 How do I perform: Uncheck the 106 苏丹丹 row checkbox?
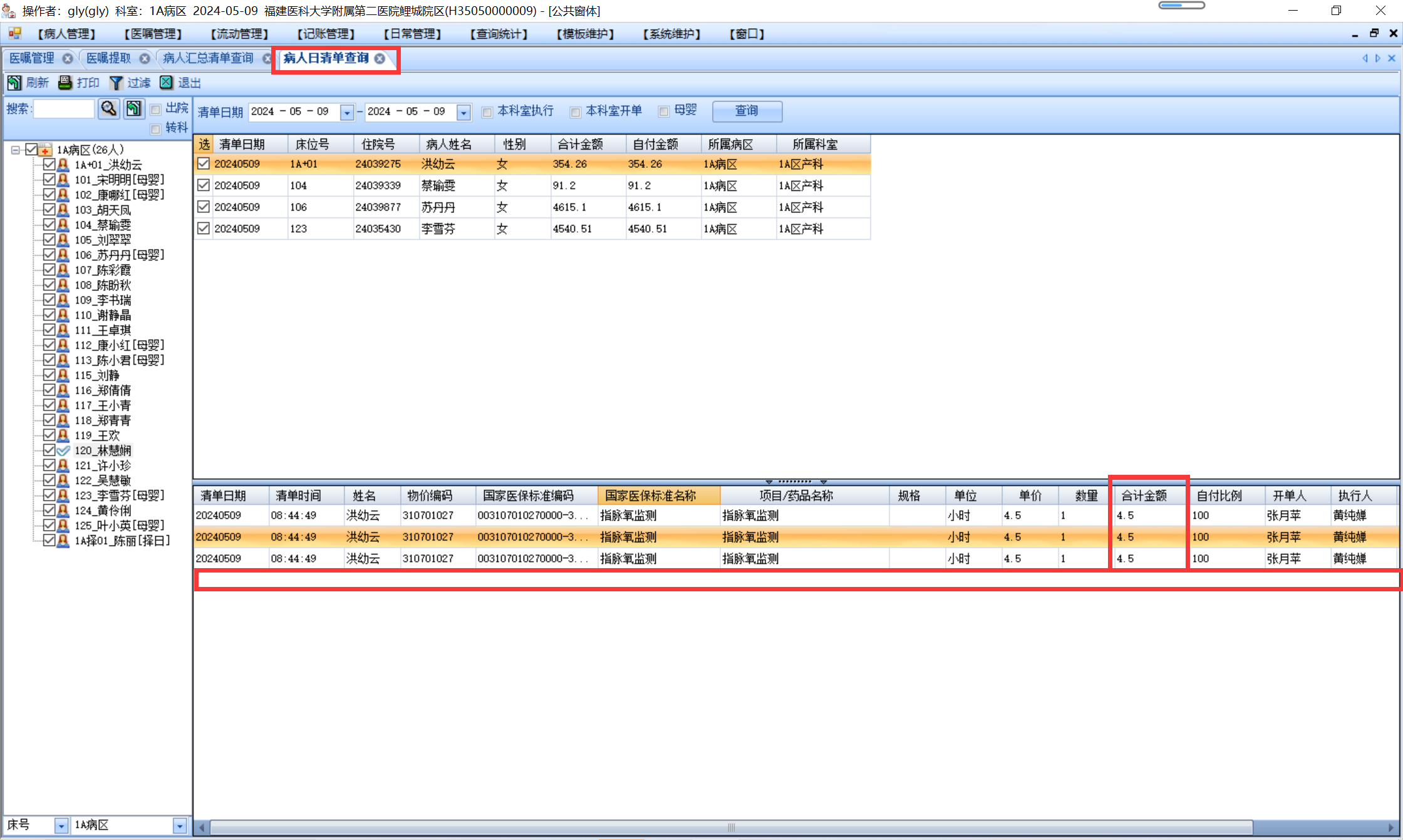click(203, 207)
